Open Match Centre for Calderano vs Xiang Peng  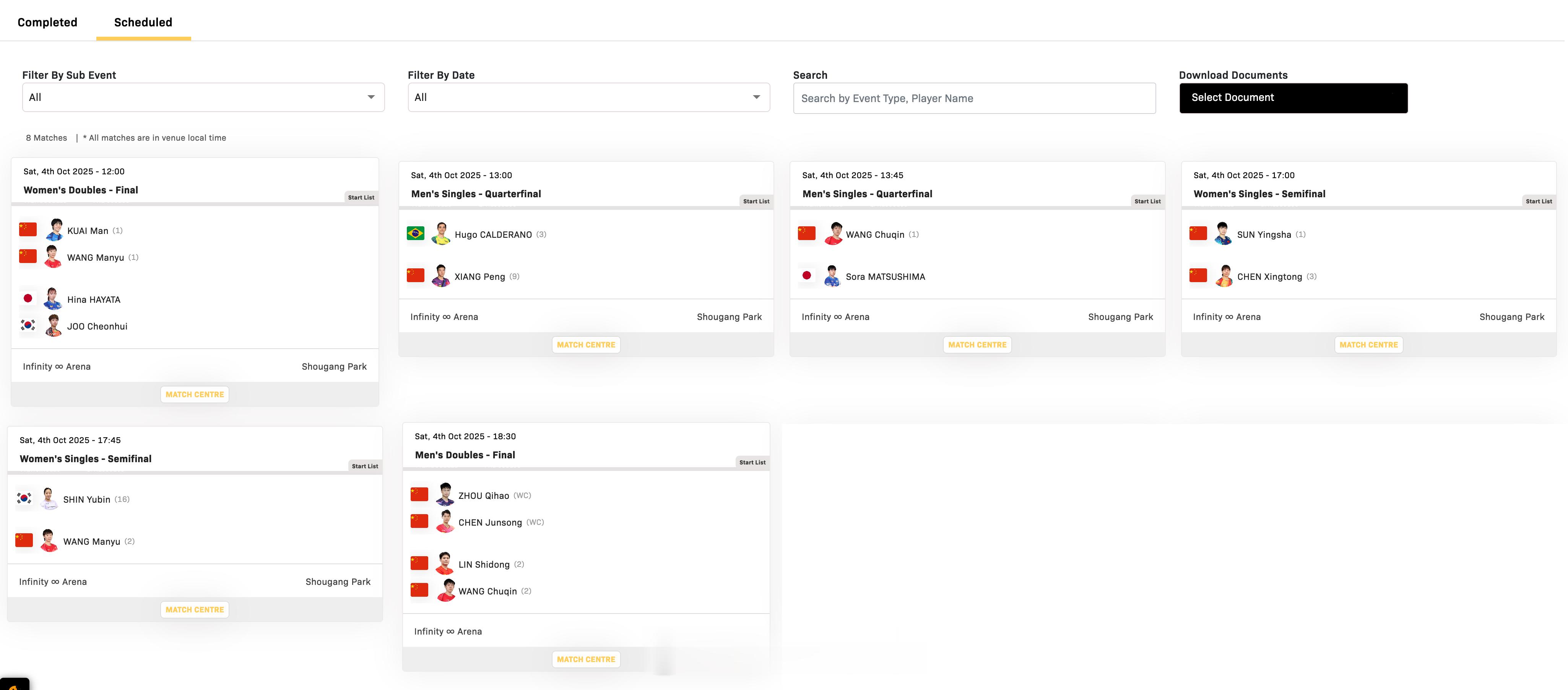pyautogui.click(x=586, y=344)
